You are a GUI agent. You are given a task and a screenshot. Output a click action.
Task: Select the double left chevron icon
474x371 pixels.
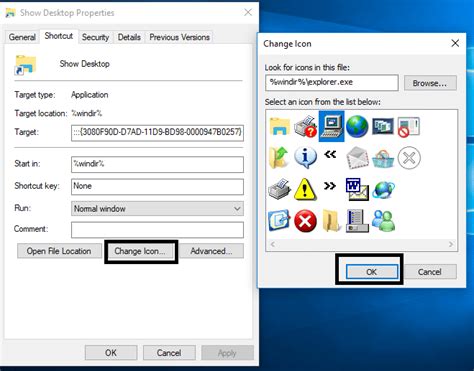330,154
